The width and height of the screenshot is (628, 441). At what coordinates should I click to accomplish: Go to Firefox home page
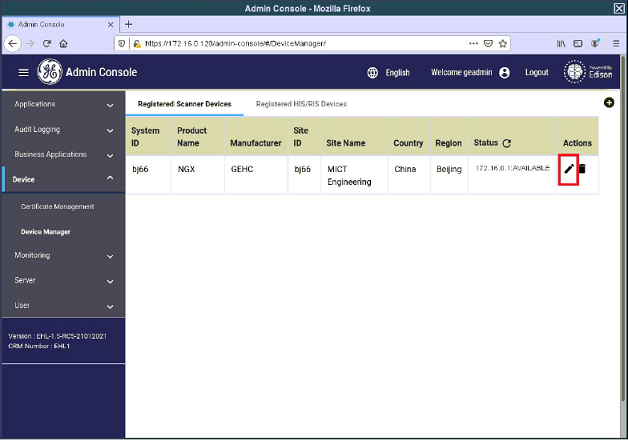tap(63, 43)
